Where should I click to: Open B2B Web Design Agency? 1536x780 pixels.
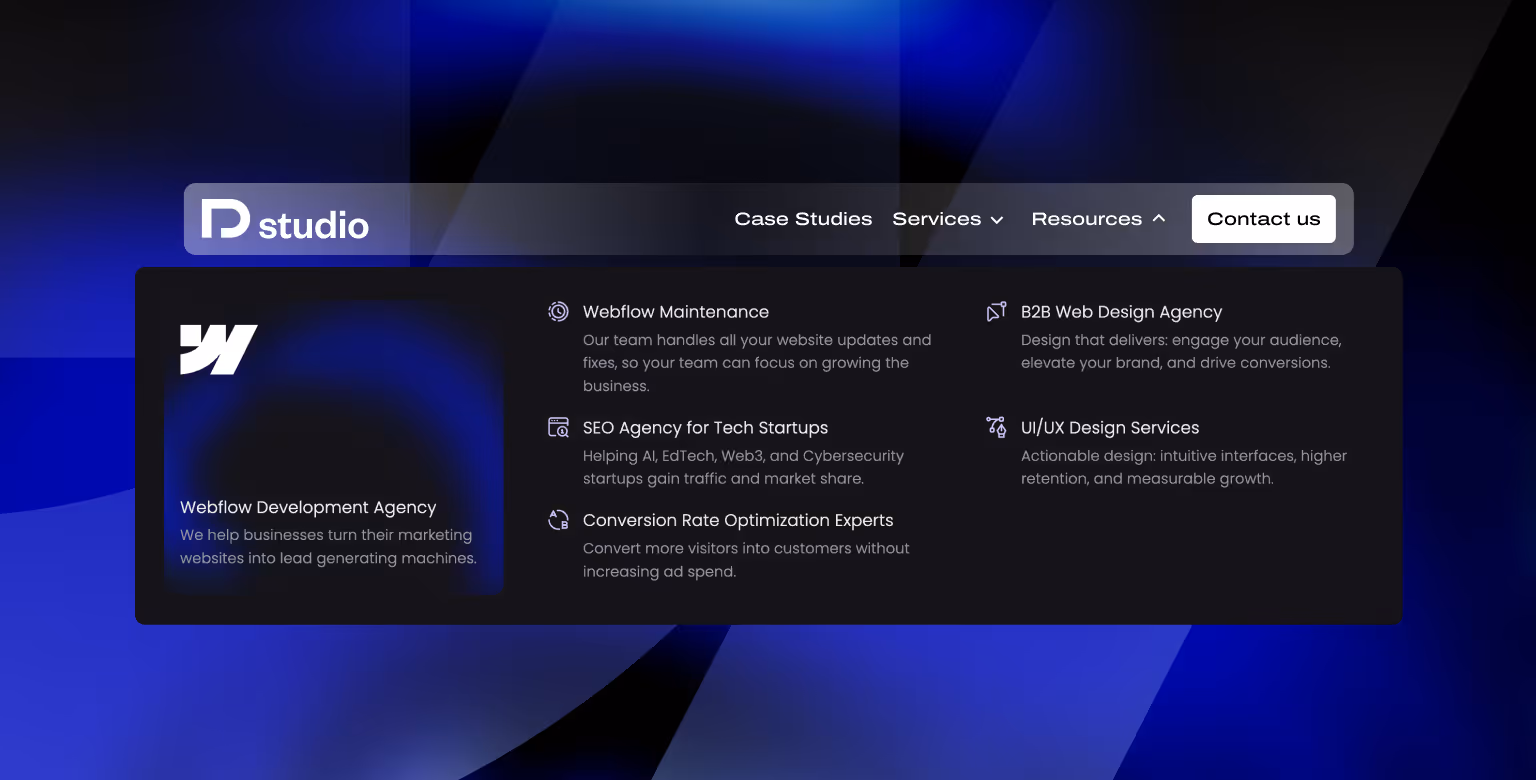click(x=1121, y=311)
